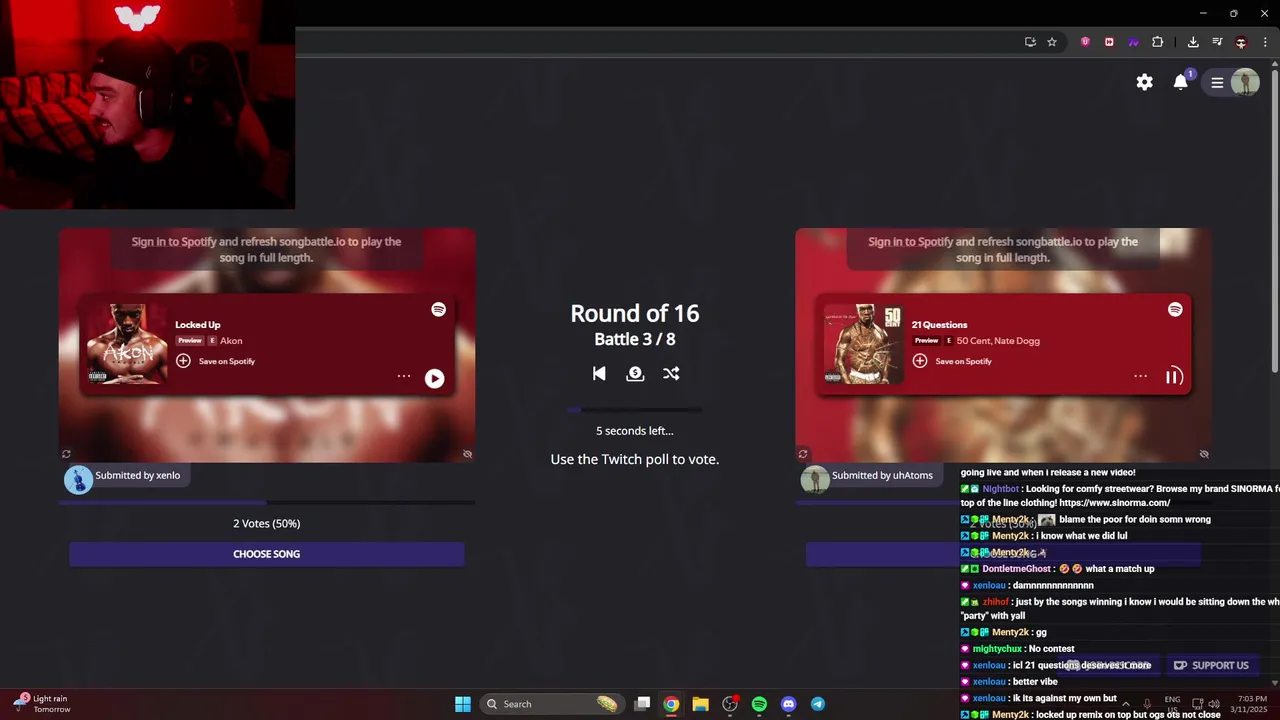Open the Windows Start menu
The image size is (1280, 720).
pos(463,704)
